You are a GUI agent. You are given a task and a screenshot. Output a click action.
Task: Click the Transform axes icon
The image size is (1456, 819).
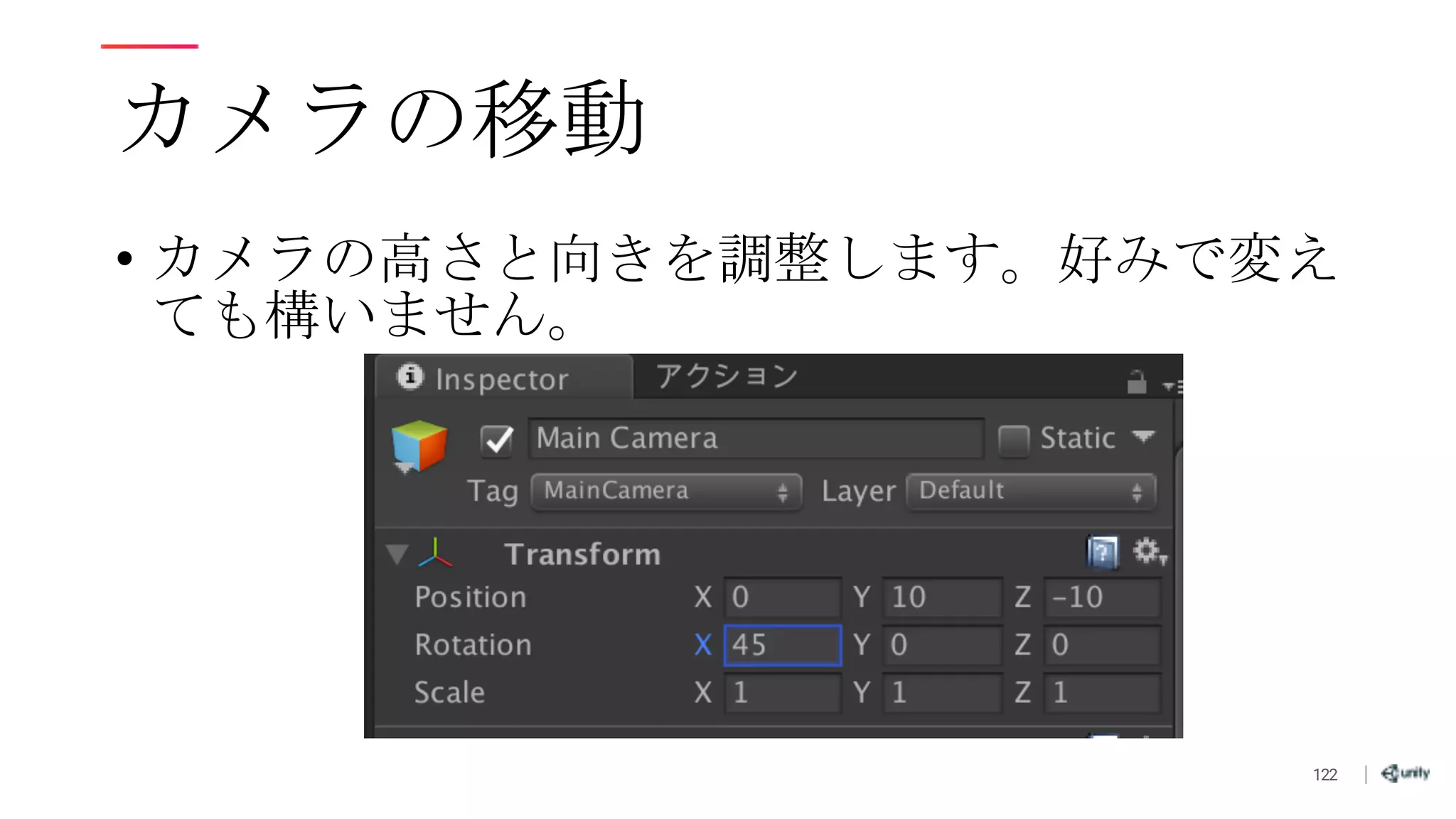[x=435, y=554]
